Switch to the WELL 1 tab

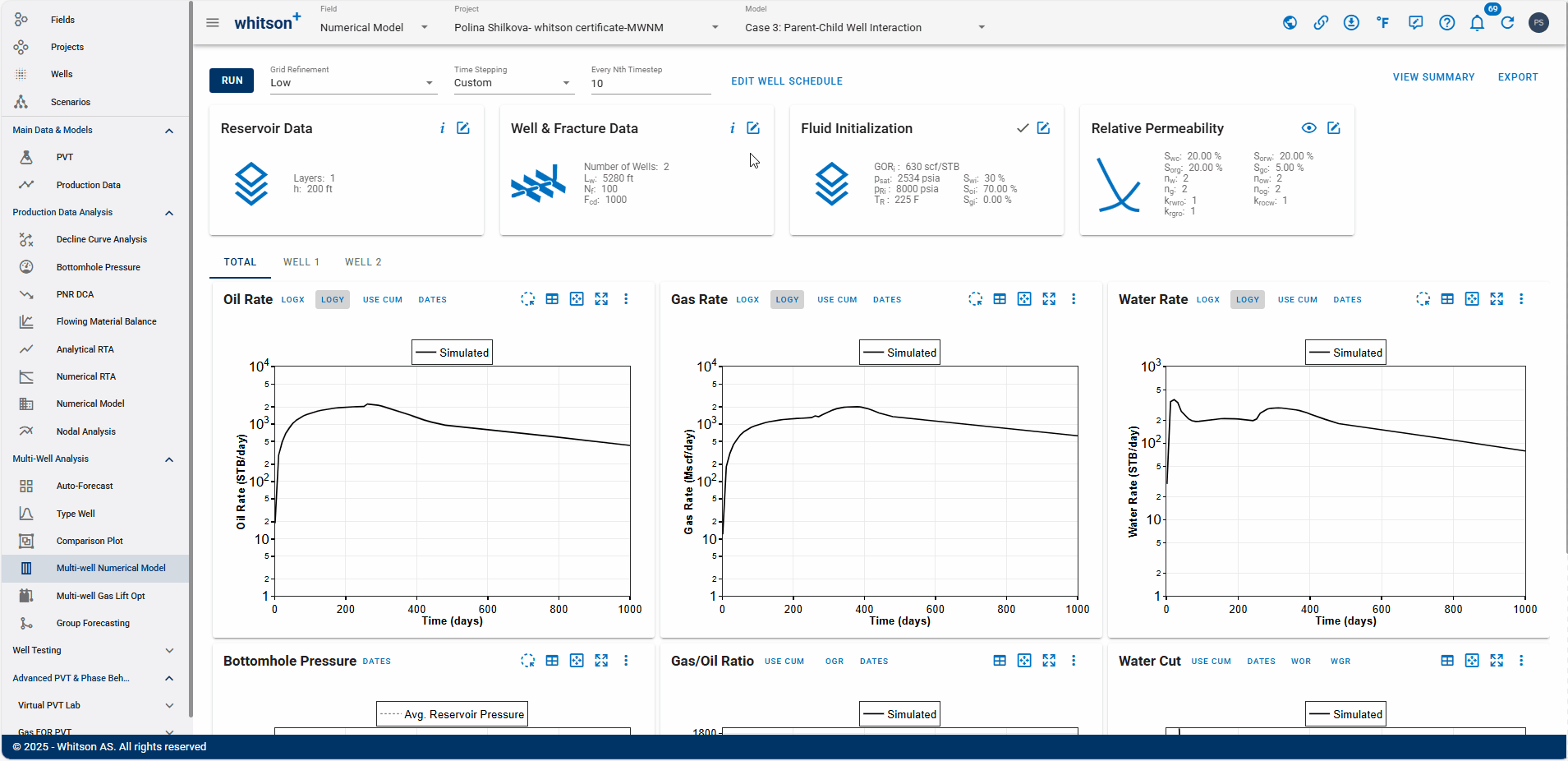click(x=301, y=262)
